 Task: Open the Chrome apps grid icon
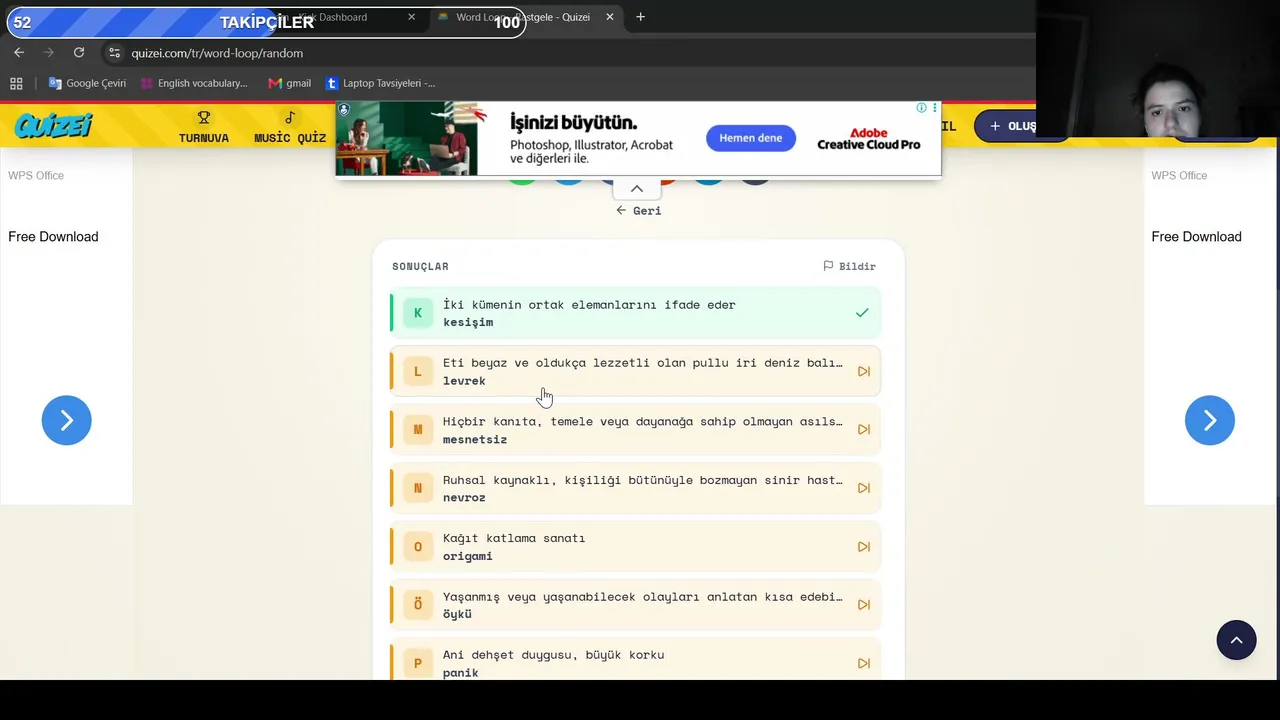16,83
